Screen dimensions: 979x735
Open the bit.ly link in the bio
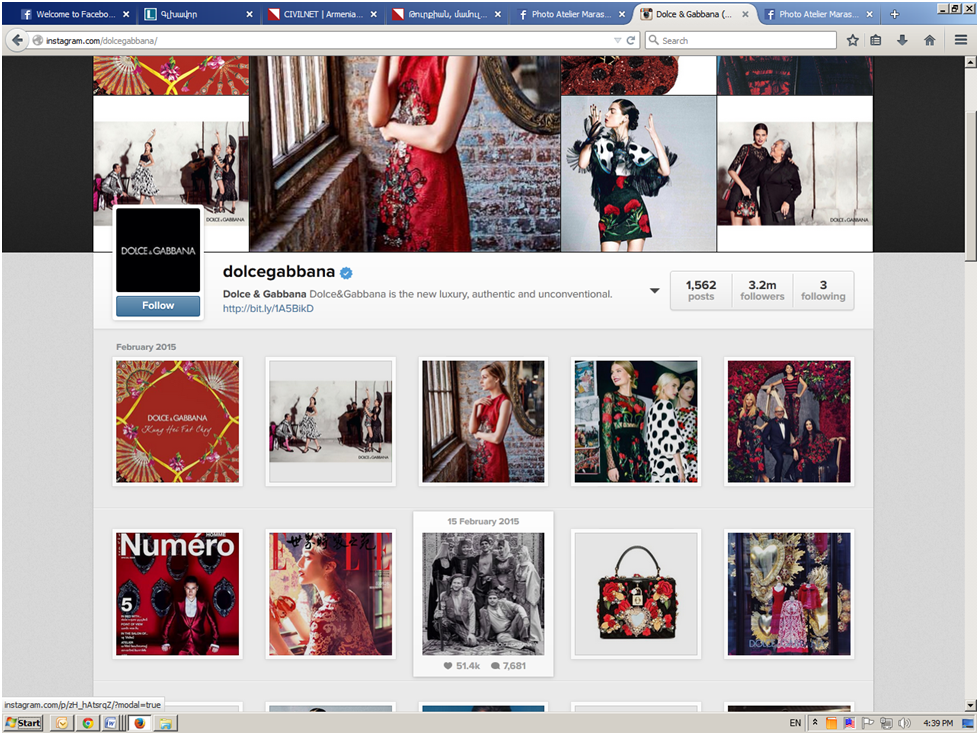point(268,309)
